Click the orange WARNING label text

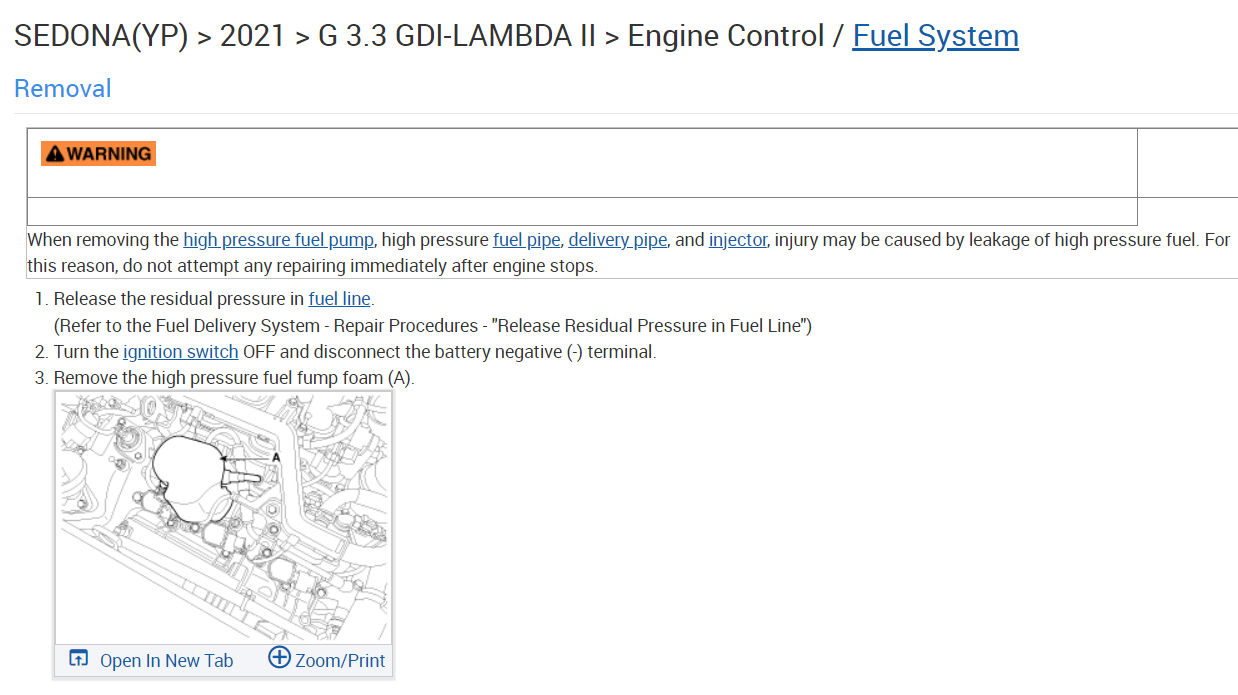coord(109,154)
